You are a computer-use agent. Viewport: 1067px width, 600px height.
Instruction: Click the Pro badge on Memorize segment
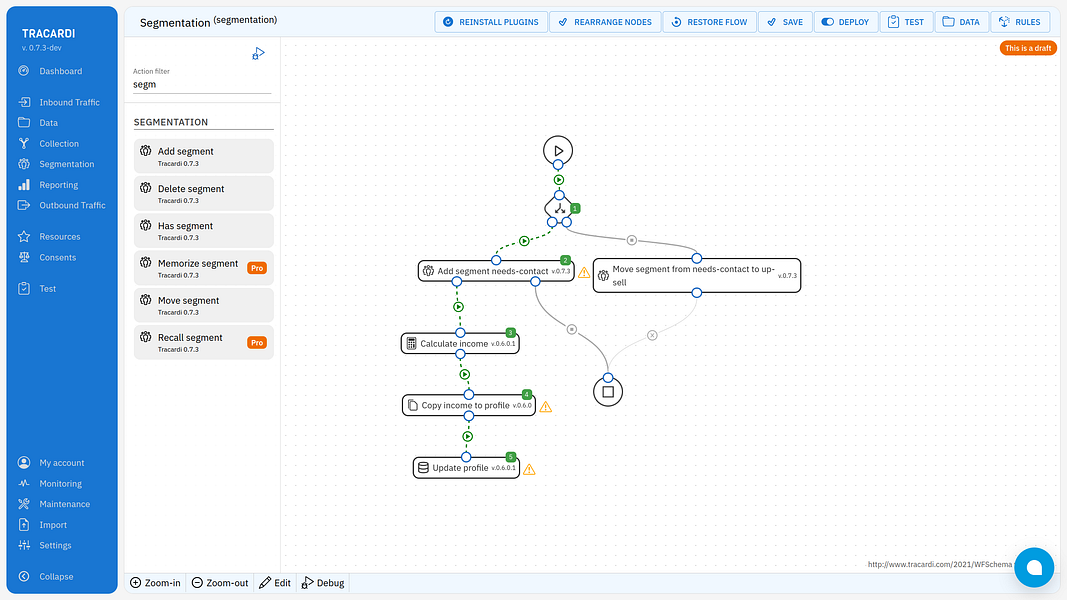[x=257, y=268]
